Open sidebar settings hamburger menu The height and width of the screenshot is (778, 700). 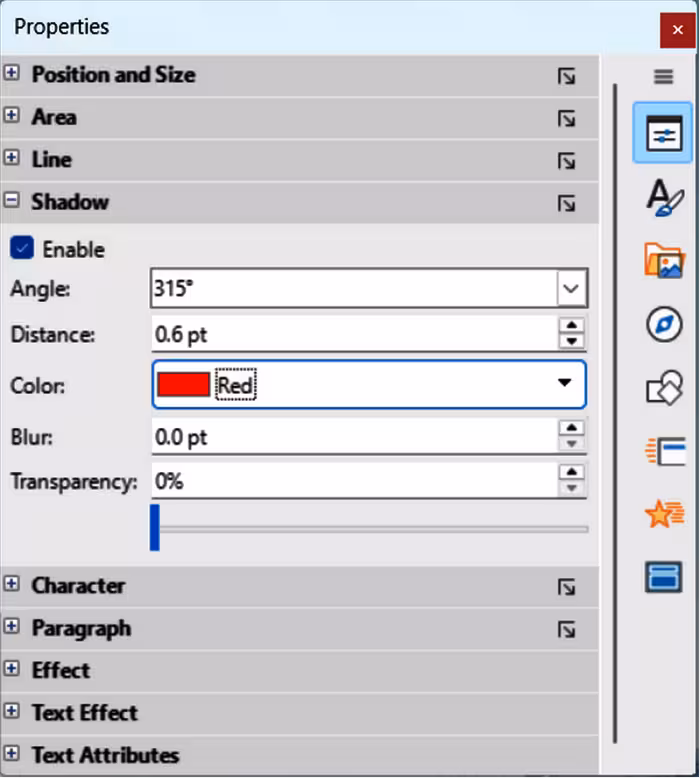[x=663, y=77]
